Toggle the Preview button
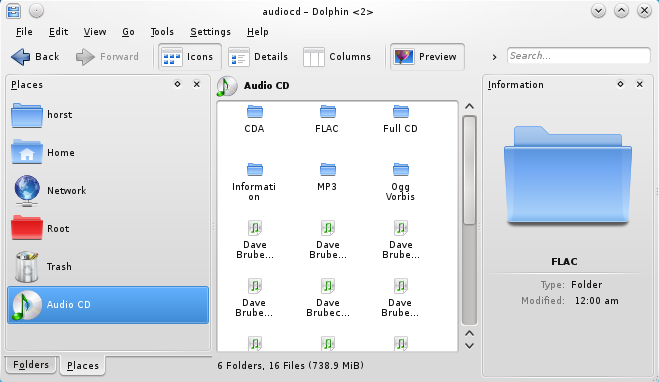 (427, 57)
